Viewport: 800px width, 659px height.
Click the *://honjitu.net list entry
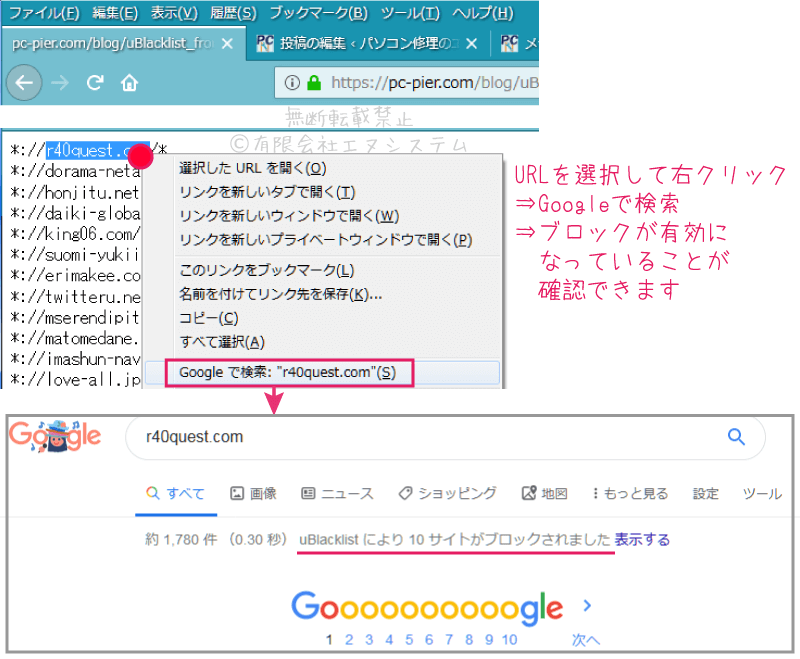pyautogui.click(x=74, y=193)
